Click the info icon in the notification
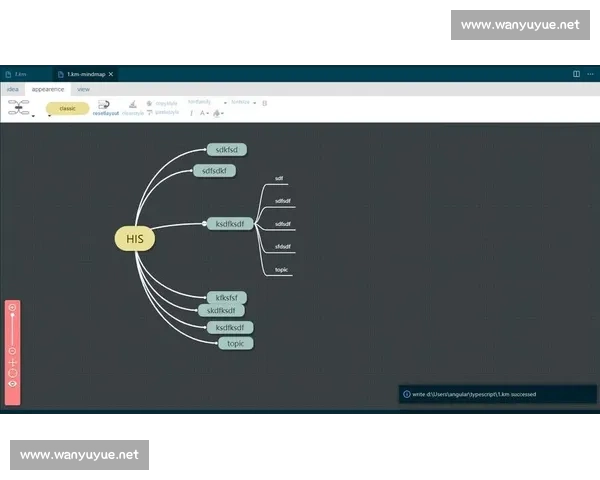The height and width of the screenshot is (480, 600). tap(406, 394)
